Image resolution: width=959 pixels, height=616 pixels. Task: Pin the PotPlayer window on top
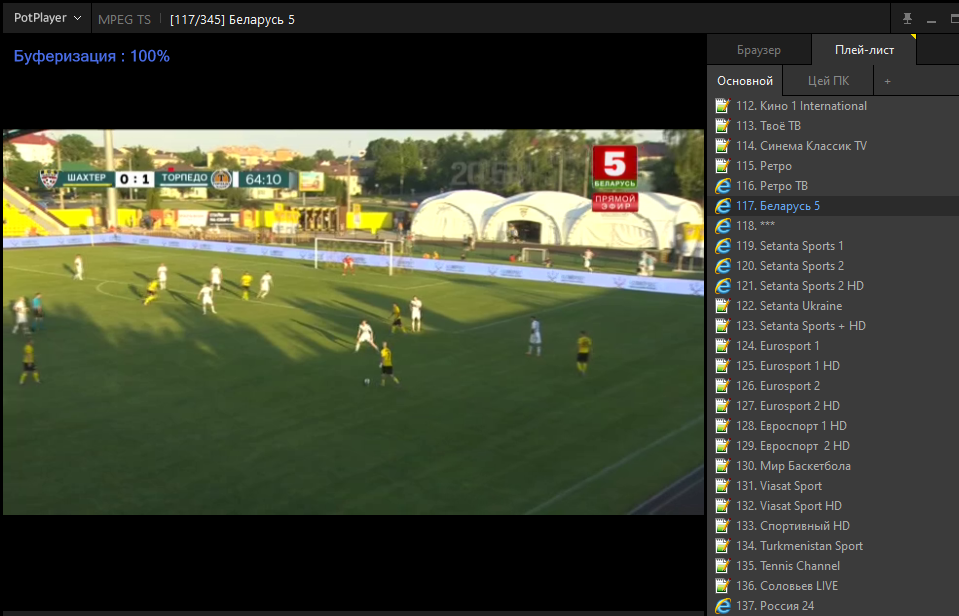[x=907, y=19]
